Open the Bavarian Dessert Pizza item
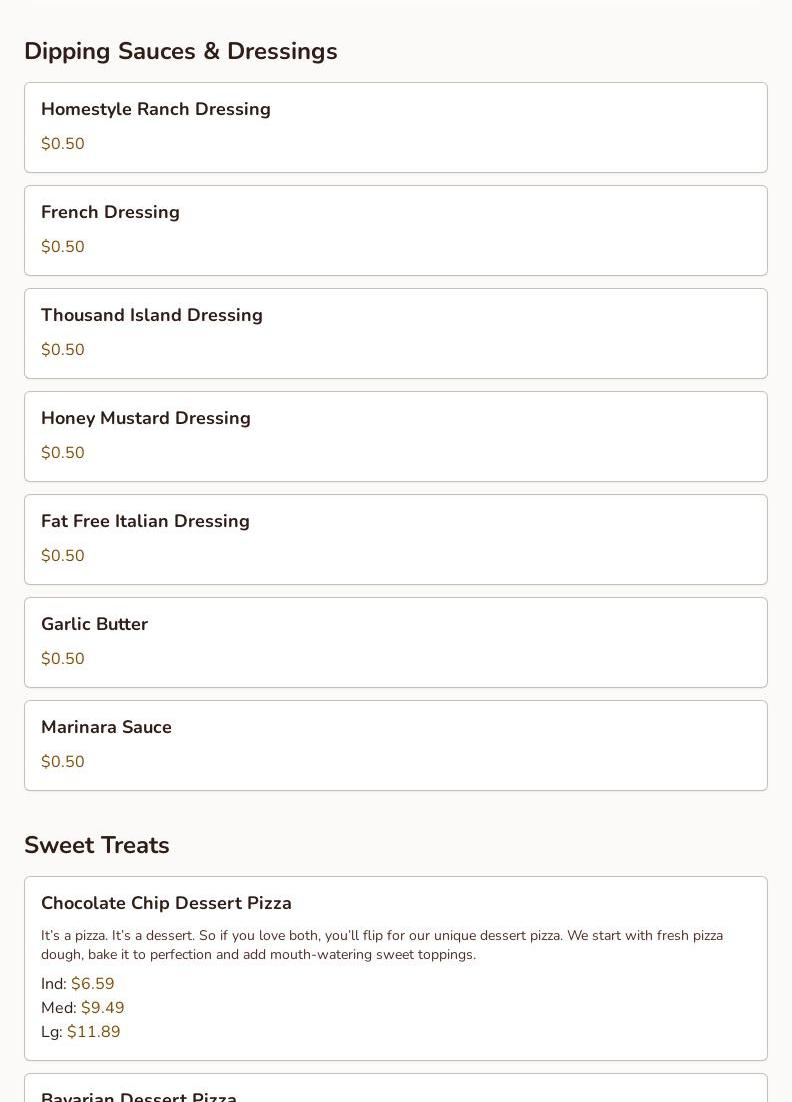This screenshot has width=792, height=1102. tap(139, 1096)
